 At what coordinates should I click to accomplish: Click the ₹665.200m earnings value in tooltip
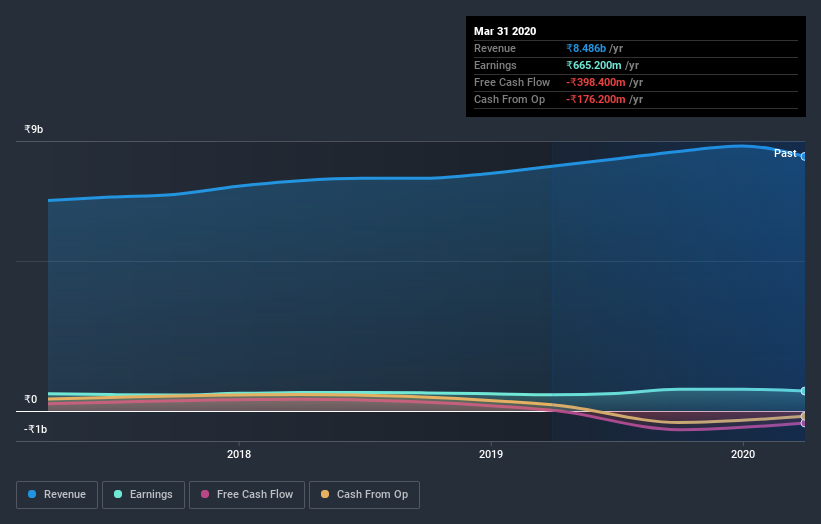click(594, 65)
